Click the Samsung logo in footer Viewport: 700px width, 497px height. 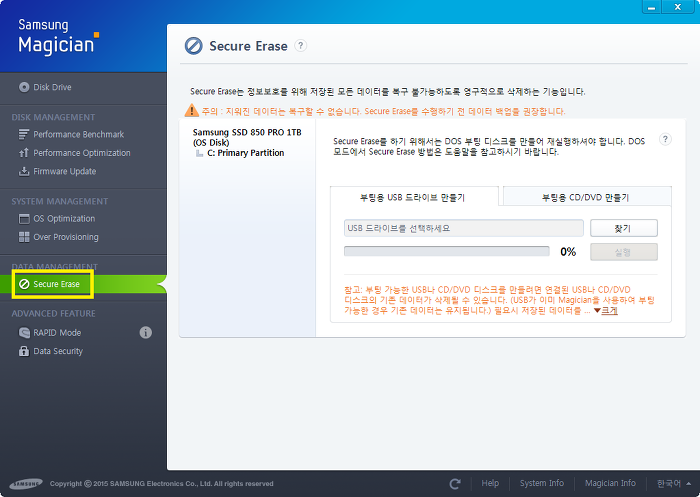pos(25,484)
